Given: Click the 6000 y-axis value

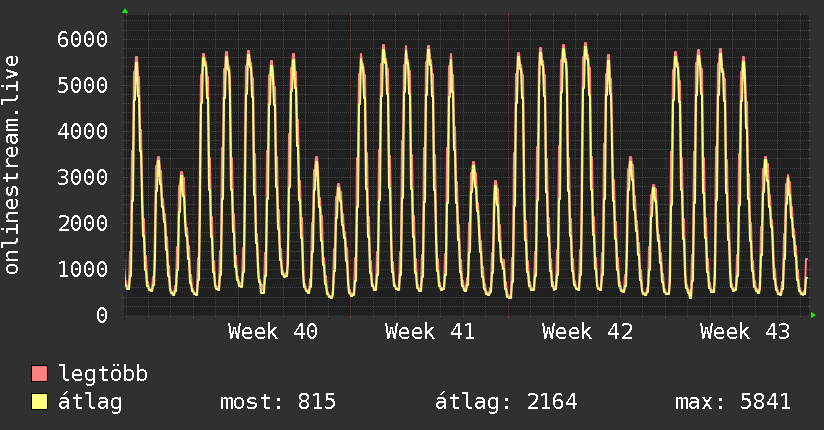Looking at the screenshot, I should pos(83,39).
